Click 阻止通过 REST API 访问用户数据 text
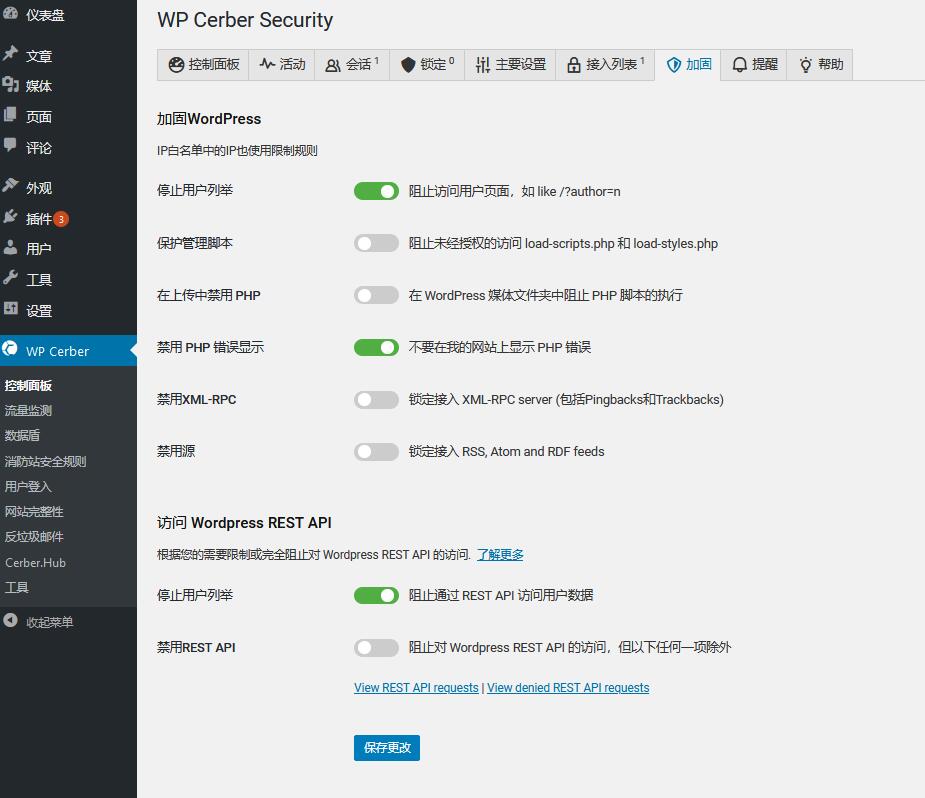 [x=501, y=595]
